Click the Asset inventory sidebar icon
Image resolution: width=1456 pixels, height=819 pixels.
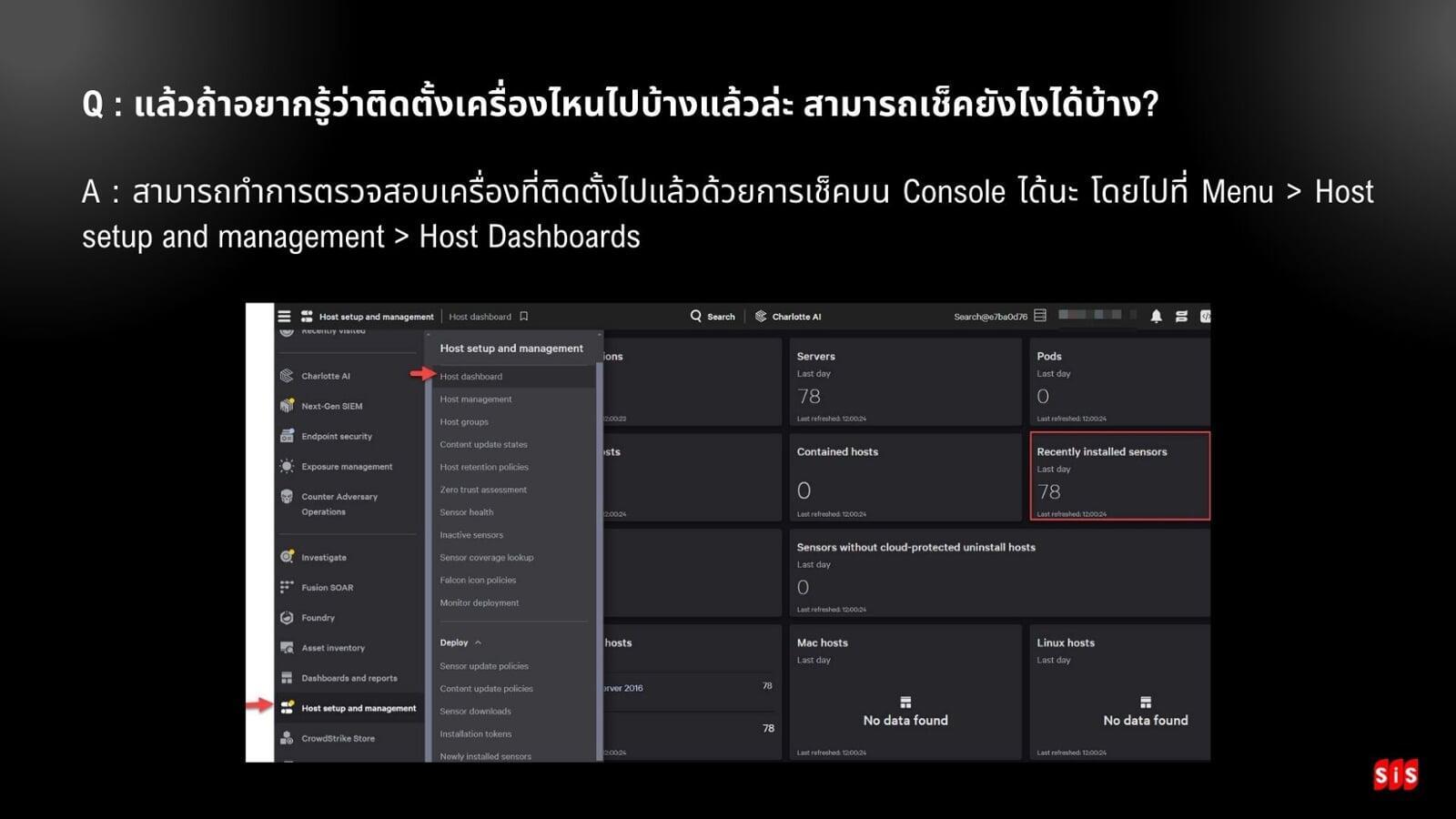click(287, 648)
